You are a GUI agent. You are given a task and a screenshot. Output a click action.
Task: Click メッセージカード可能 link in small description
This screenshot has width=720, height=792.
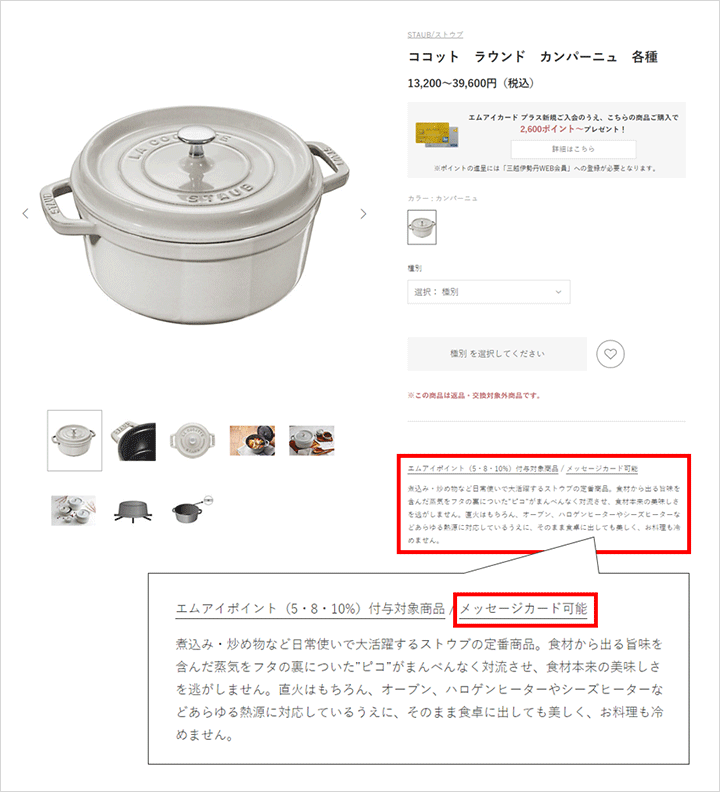602,469
